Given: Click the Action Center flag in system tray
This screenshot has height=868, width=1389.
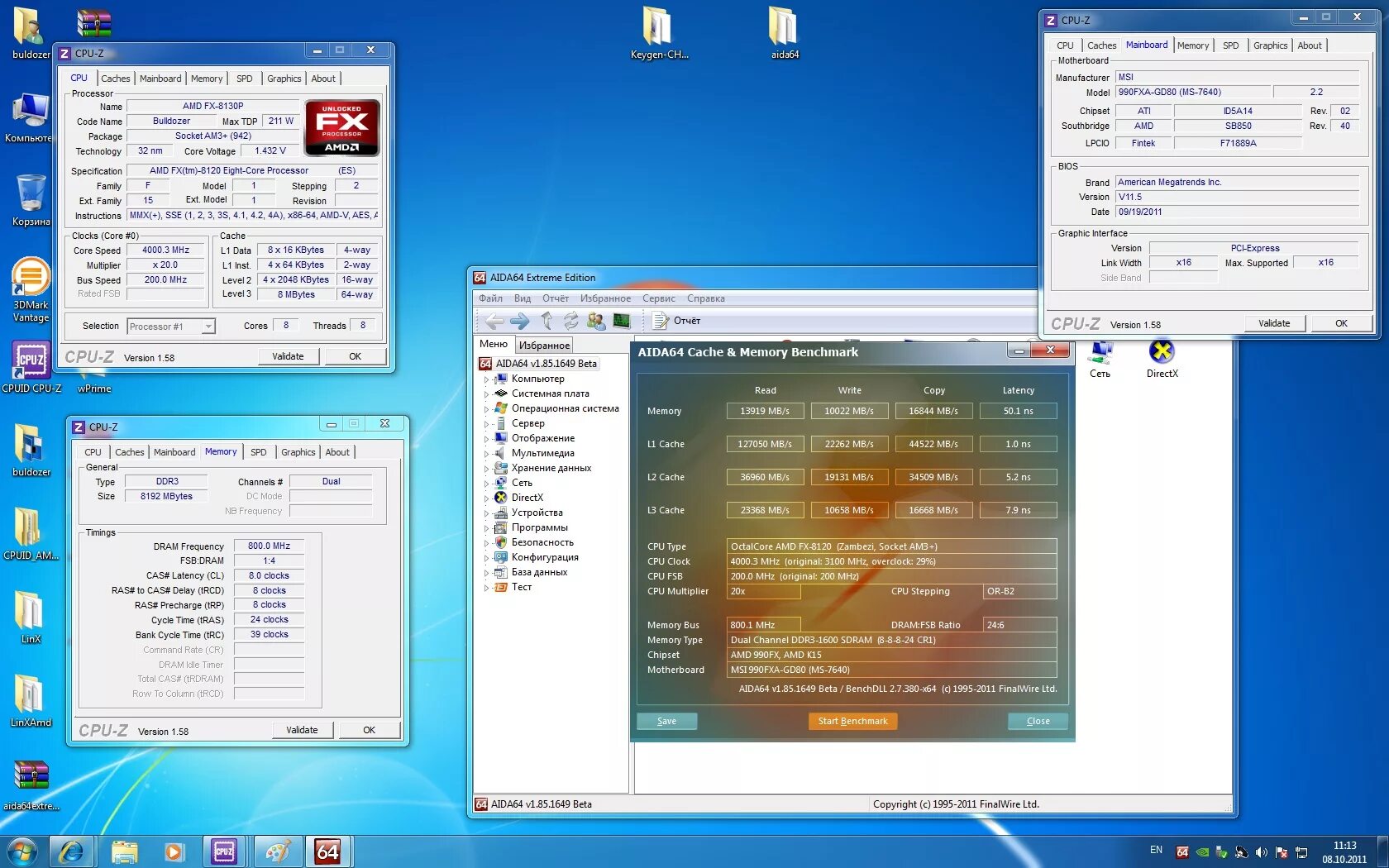Looking at the screenshot, I should tap(1282, 852).
